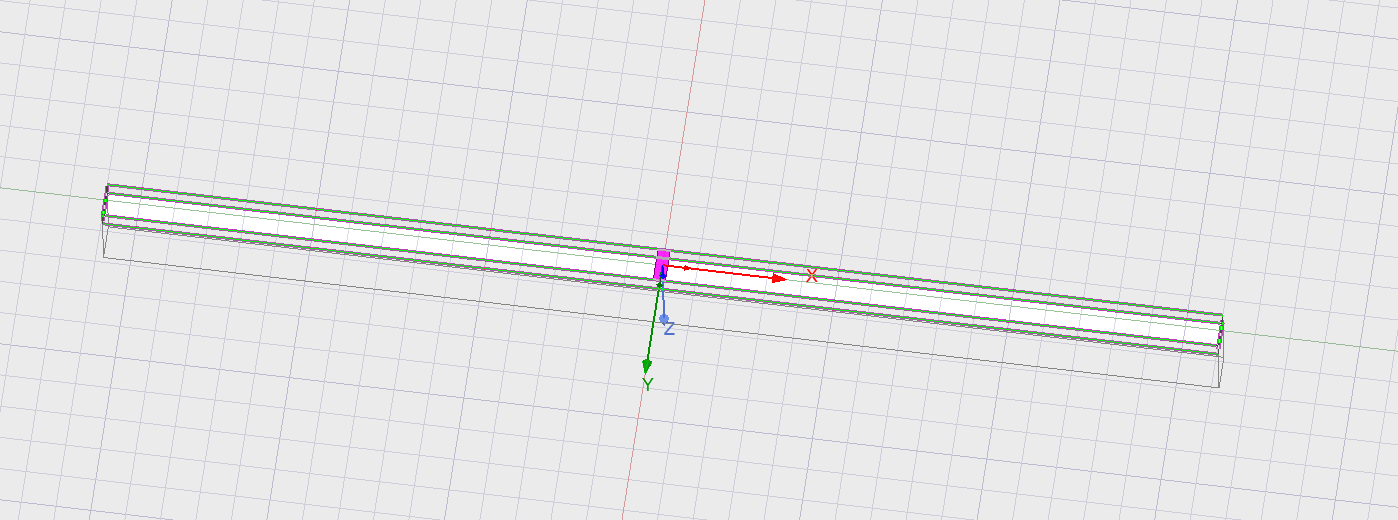Screen dimensions: 1398x520
Task: Select the left end face of the long bar
Action: [105, 207]
